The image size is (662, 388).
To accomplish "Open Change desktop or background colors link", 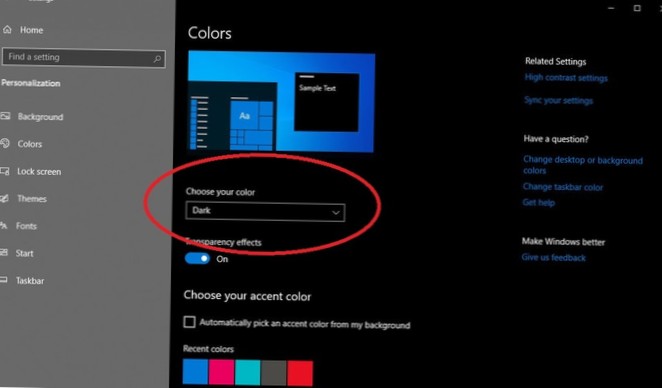I will coord(583,165).
